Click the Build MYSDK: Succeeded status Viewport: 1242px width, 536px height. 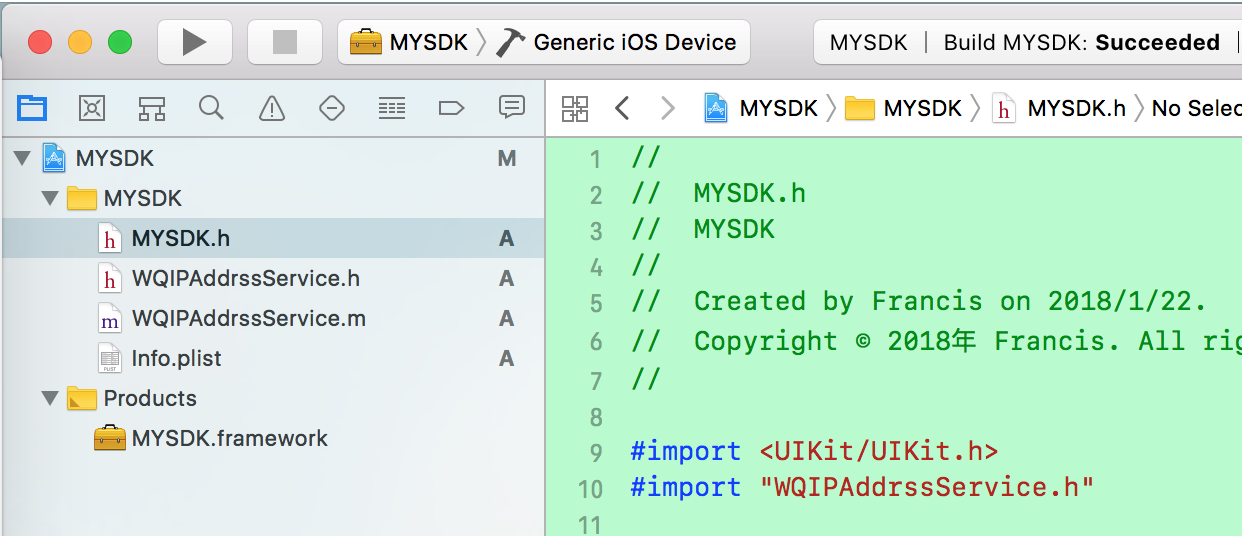tap(1082, 42)
